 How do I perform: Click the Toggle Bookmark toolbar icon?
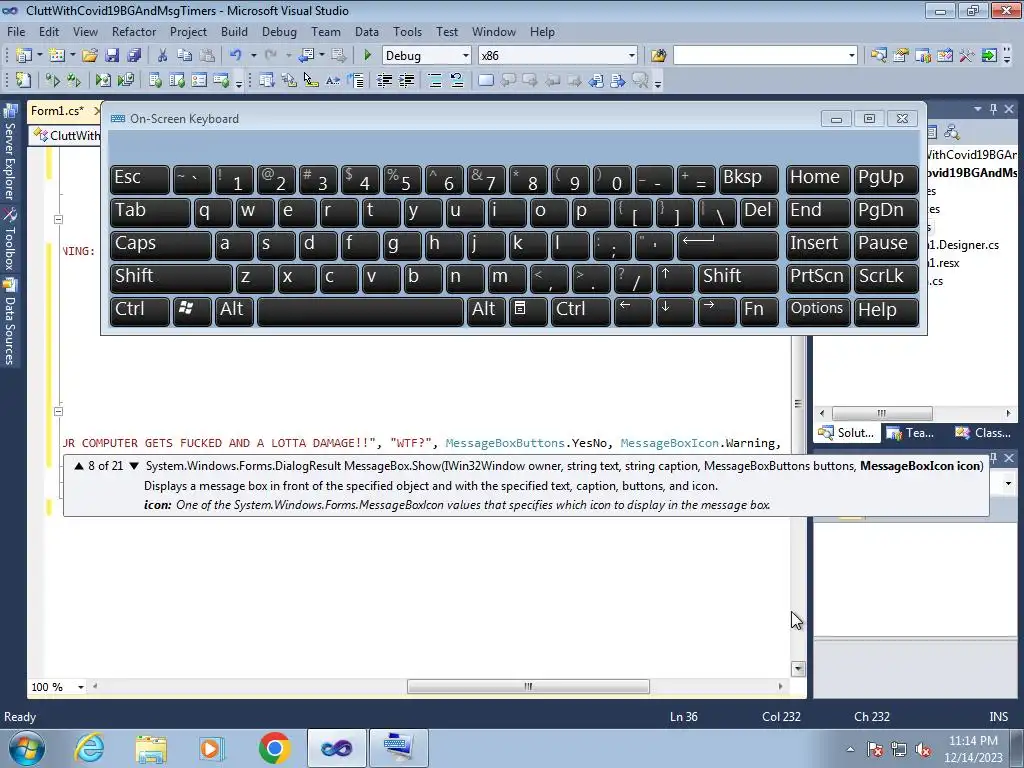pos(485,80)
